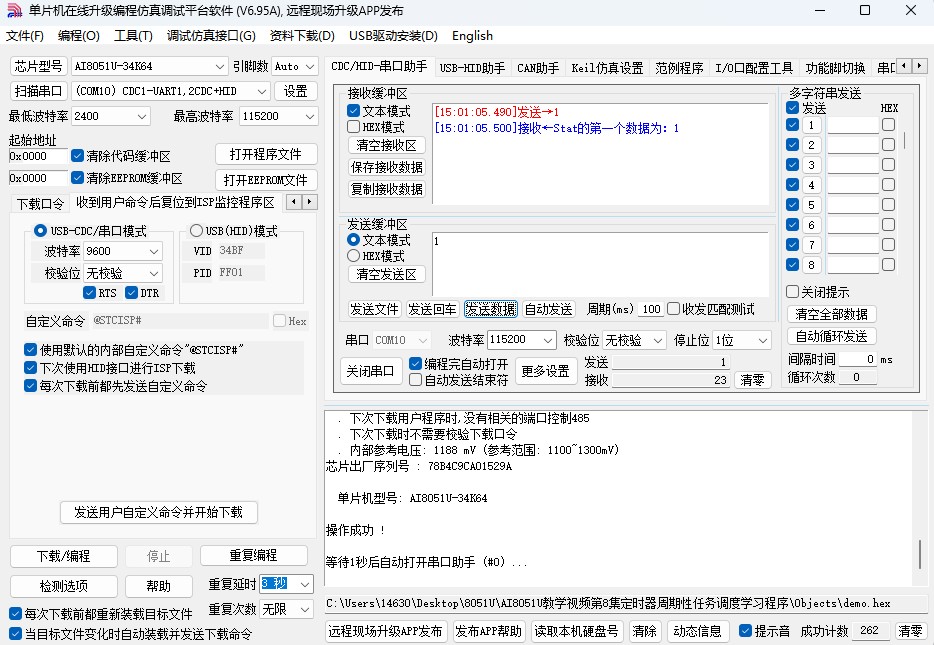934x645 pixels.
Task: Enable 自动发送结束符 checkbox
Action: tap(415, 379)
